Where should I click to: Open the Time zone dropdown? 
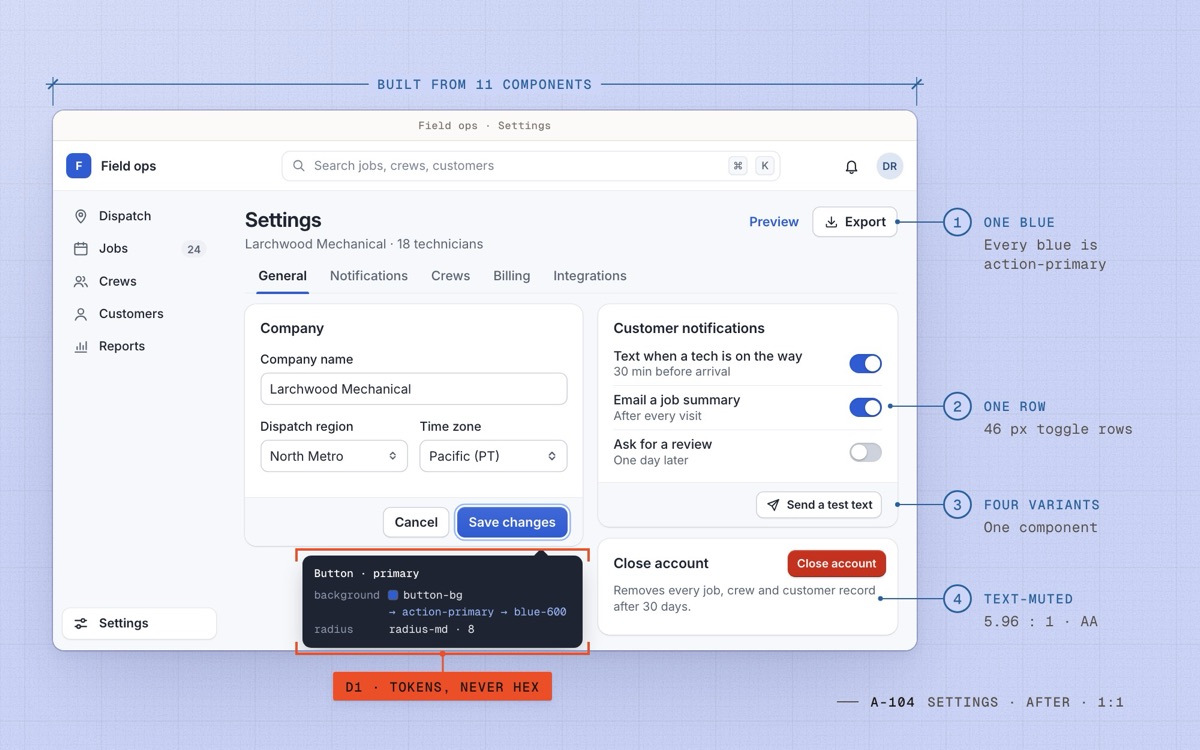(x=493, y=456)
